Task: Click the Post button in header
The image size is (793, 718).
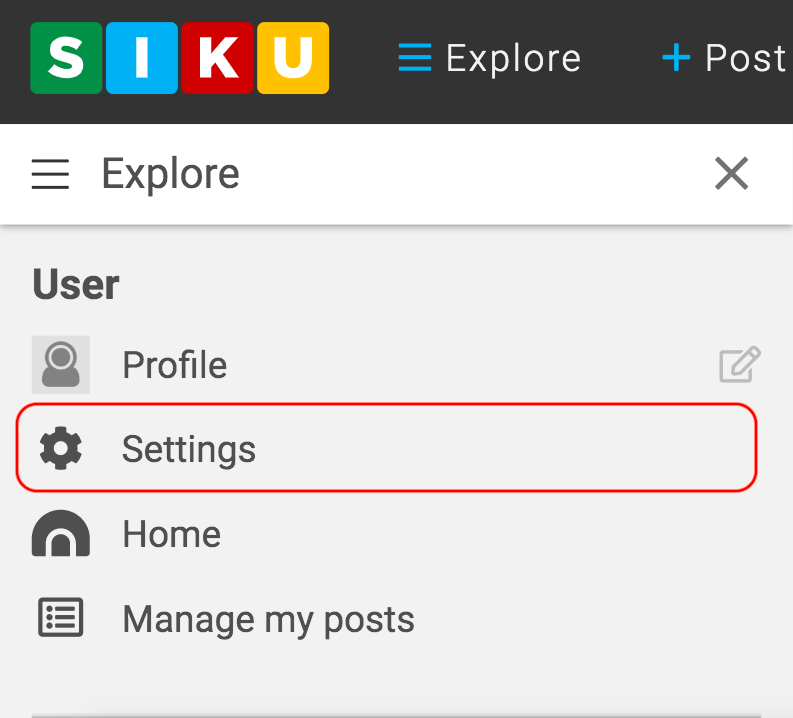Action: coord(725,58)
